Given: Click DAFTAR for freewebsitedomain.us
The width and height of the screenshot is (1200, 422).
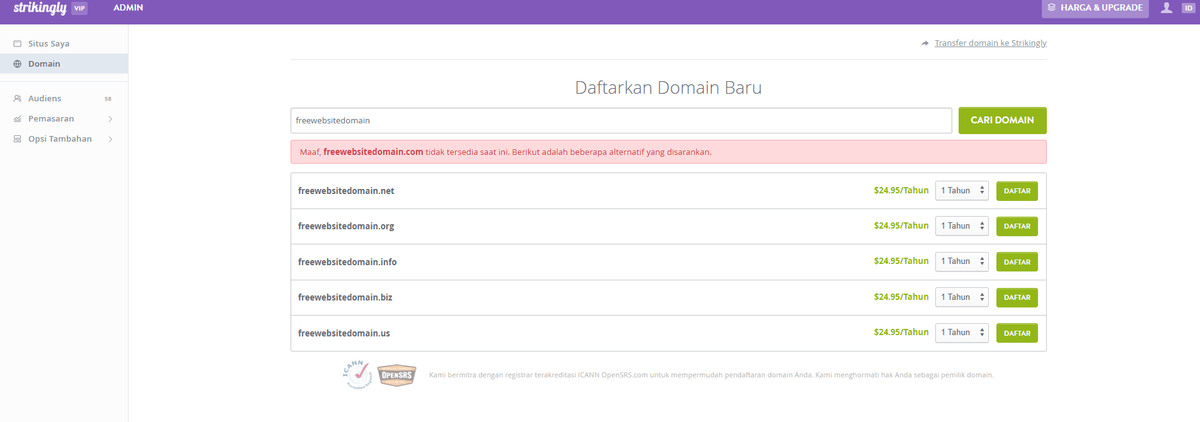Looking at the screenshot, I should pos(1017,332).
